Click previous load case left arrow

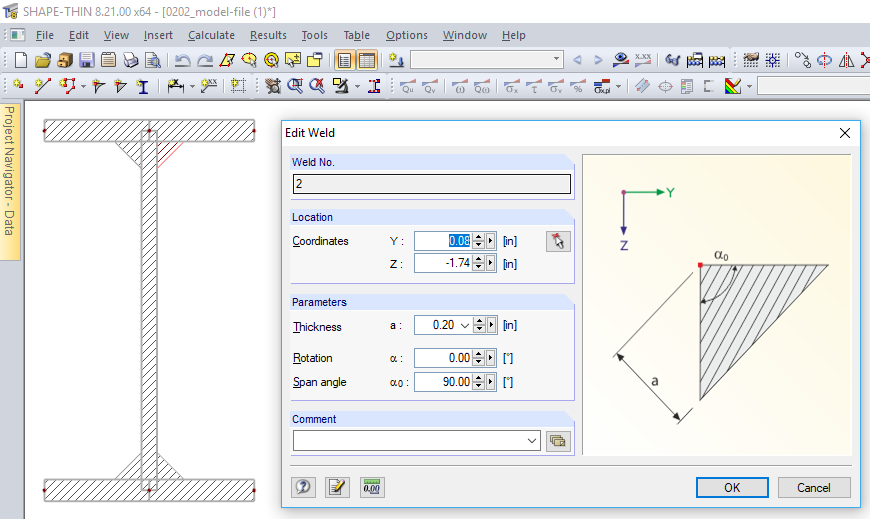578,60
